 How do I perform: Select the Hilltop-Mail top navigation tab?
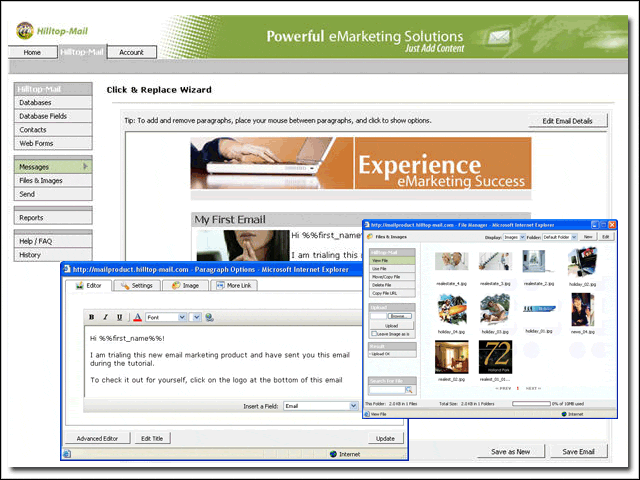point(82,52)
